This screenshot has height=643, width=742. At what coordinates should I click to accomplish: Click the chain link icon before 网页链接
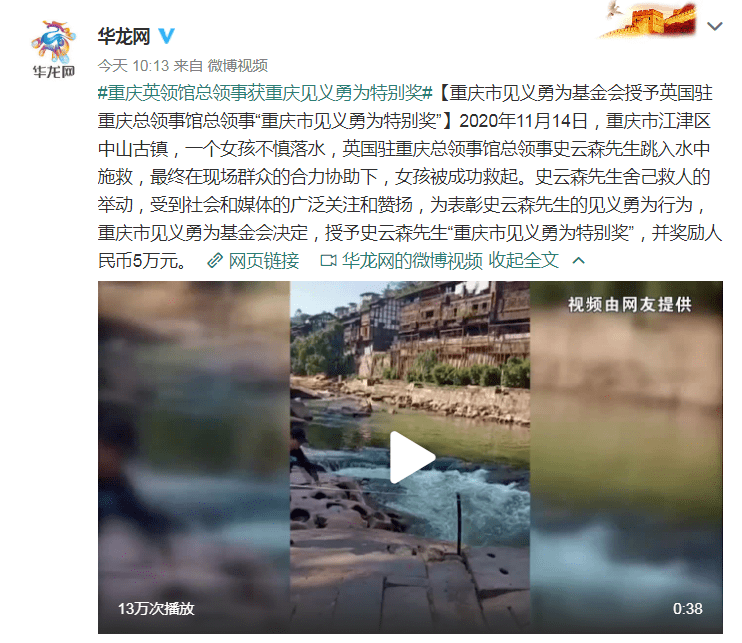[x=215, y=260]
